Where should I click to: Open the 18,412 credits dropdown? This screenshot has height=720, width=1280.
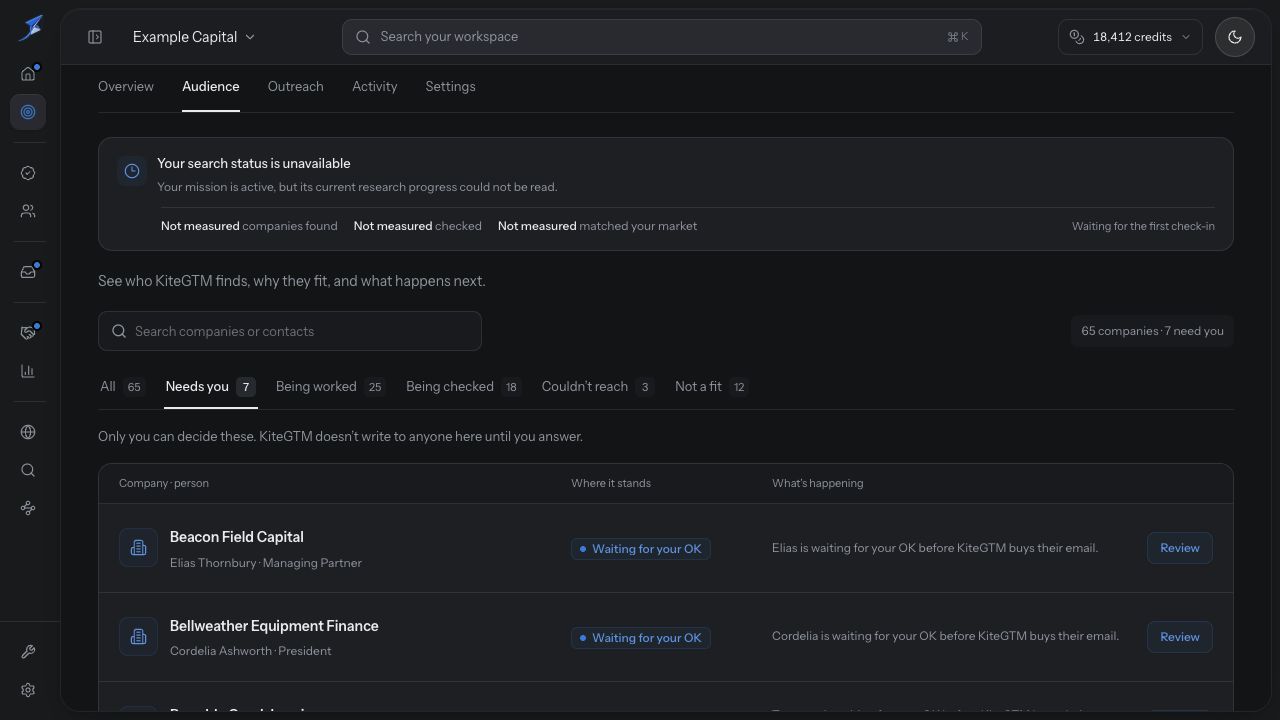point(1130,37)
